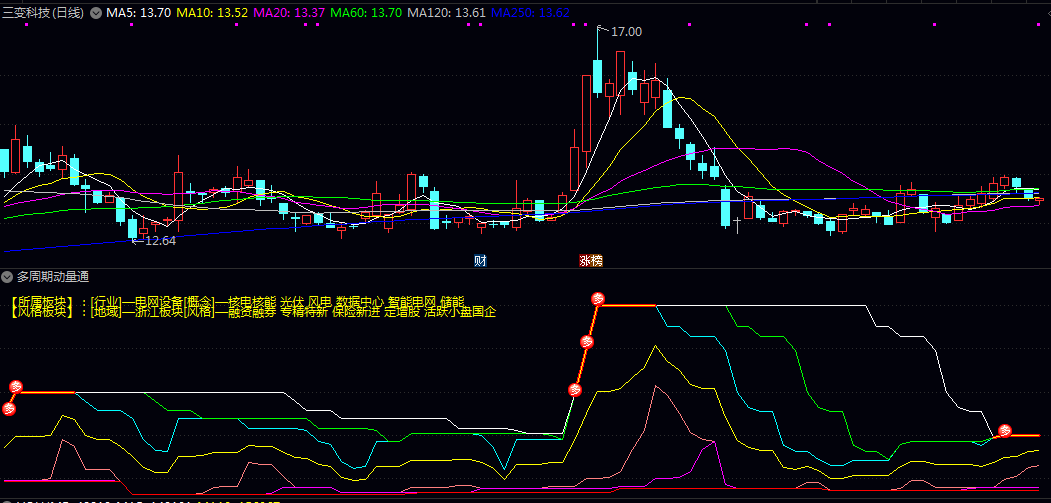Viewport: 1051px width, 503px height.
Task: Click the 三变科技(日线) stock title
Action: click(43, 13)
